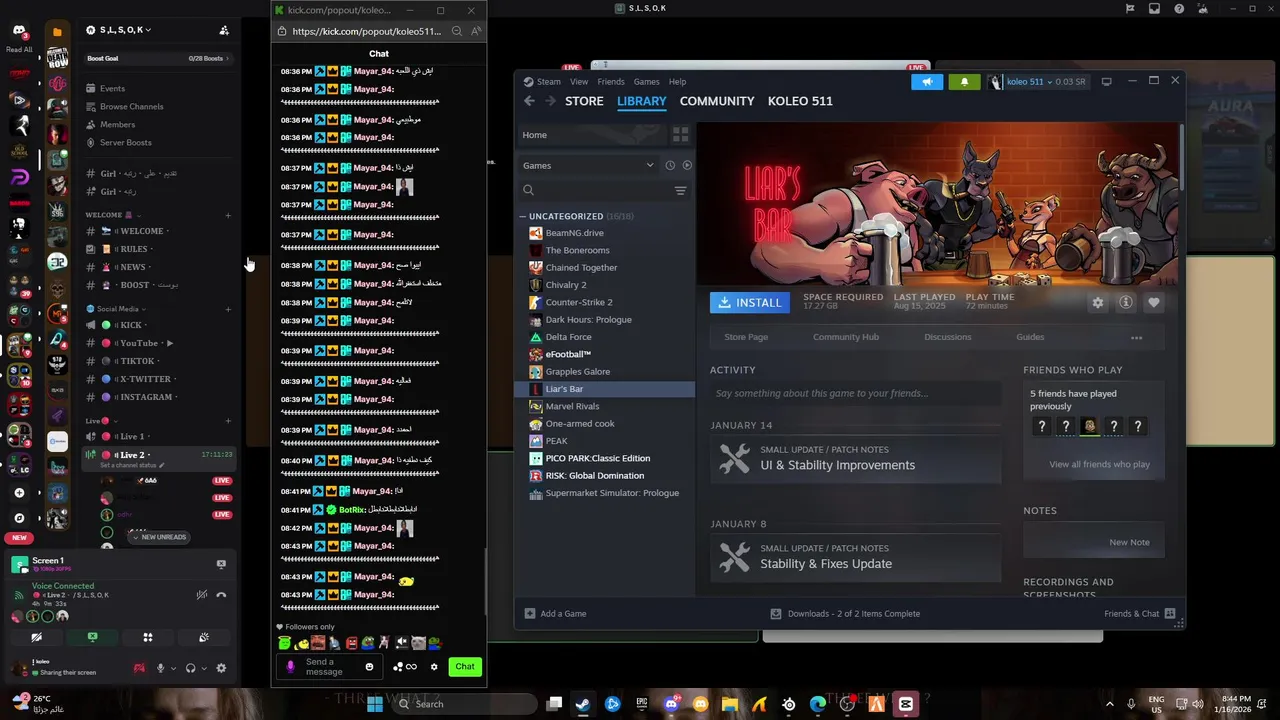The width and height of the screenshot is (1280, 720).
Task: Click the INSTALL button
Action: click(750, 302)
